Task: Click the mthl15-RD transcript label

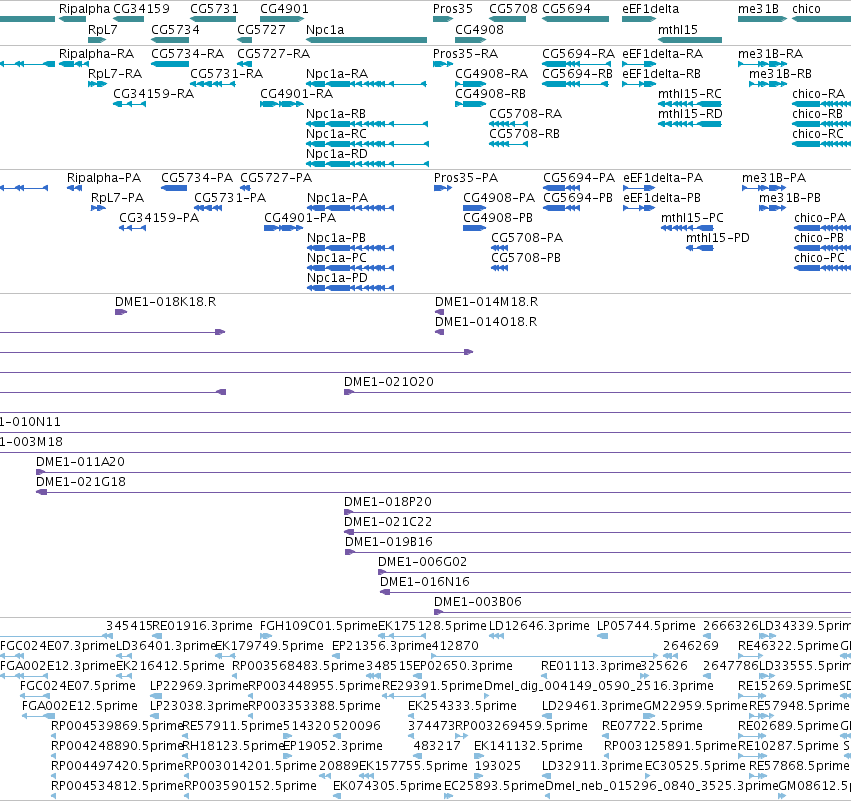Action: tap(690, 114)
